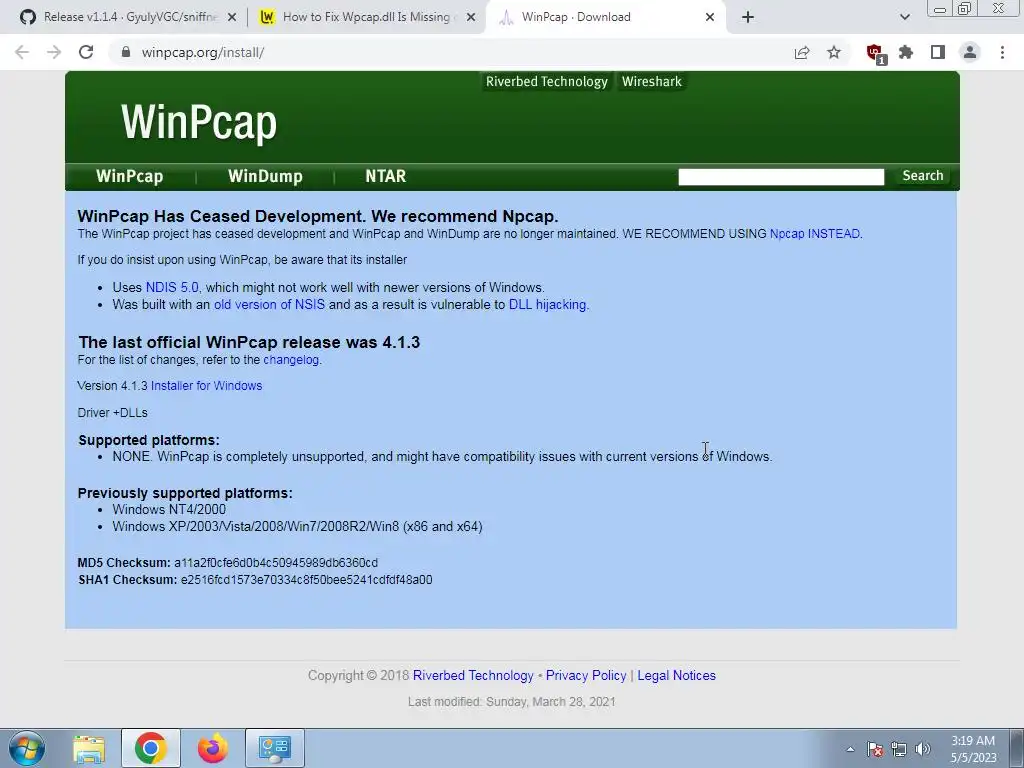This screenshot has height=768, width=1024.
Task: Open the NTAR navigation menu item
Action: 385,176
